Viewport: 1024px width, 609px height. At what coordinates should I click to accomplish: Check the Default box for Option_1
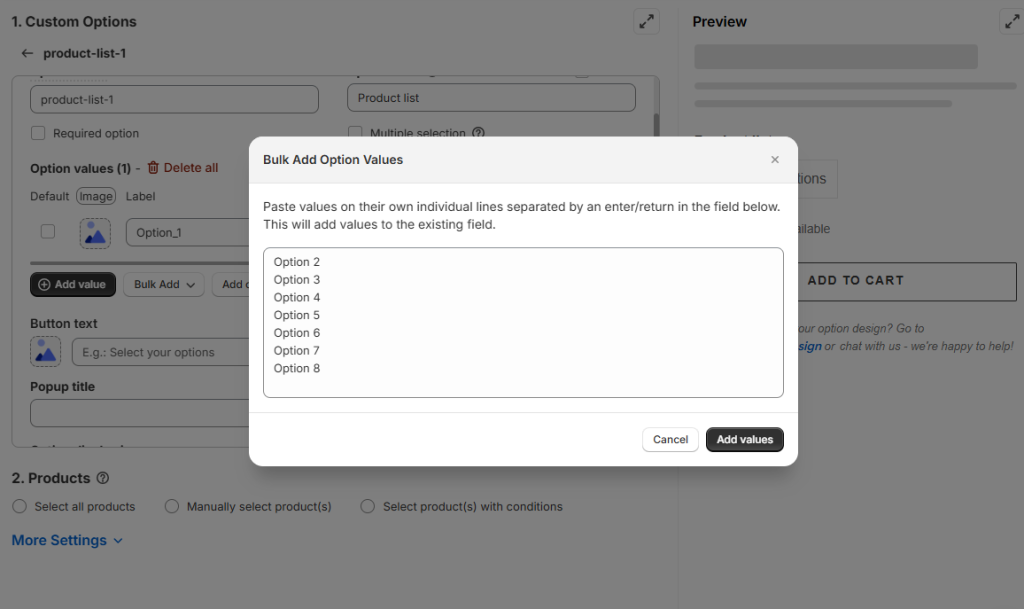coord(47,232)
